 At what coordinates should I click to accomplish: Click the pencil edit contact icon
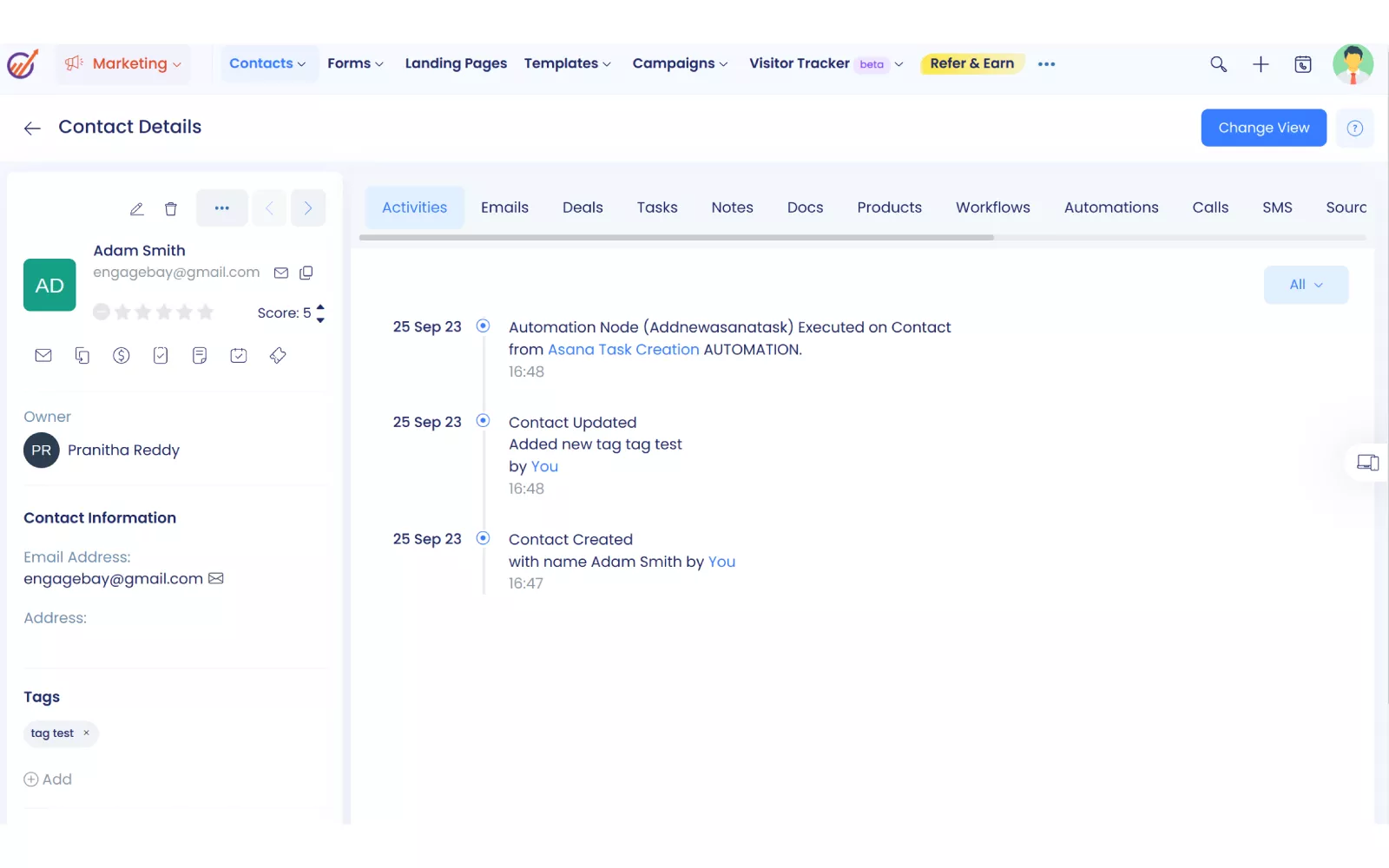(x=136, y=209)
